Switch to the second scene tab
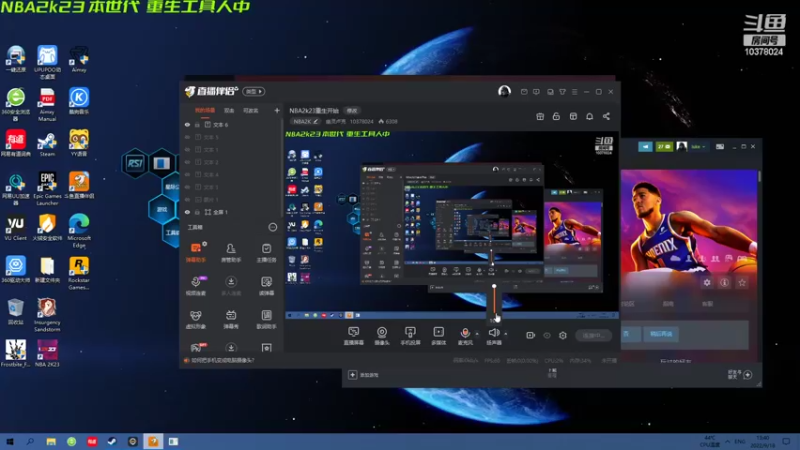Viewport: 800px width, 450px height. point(229,110)
